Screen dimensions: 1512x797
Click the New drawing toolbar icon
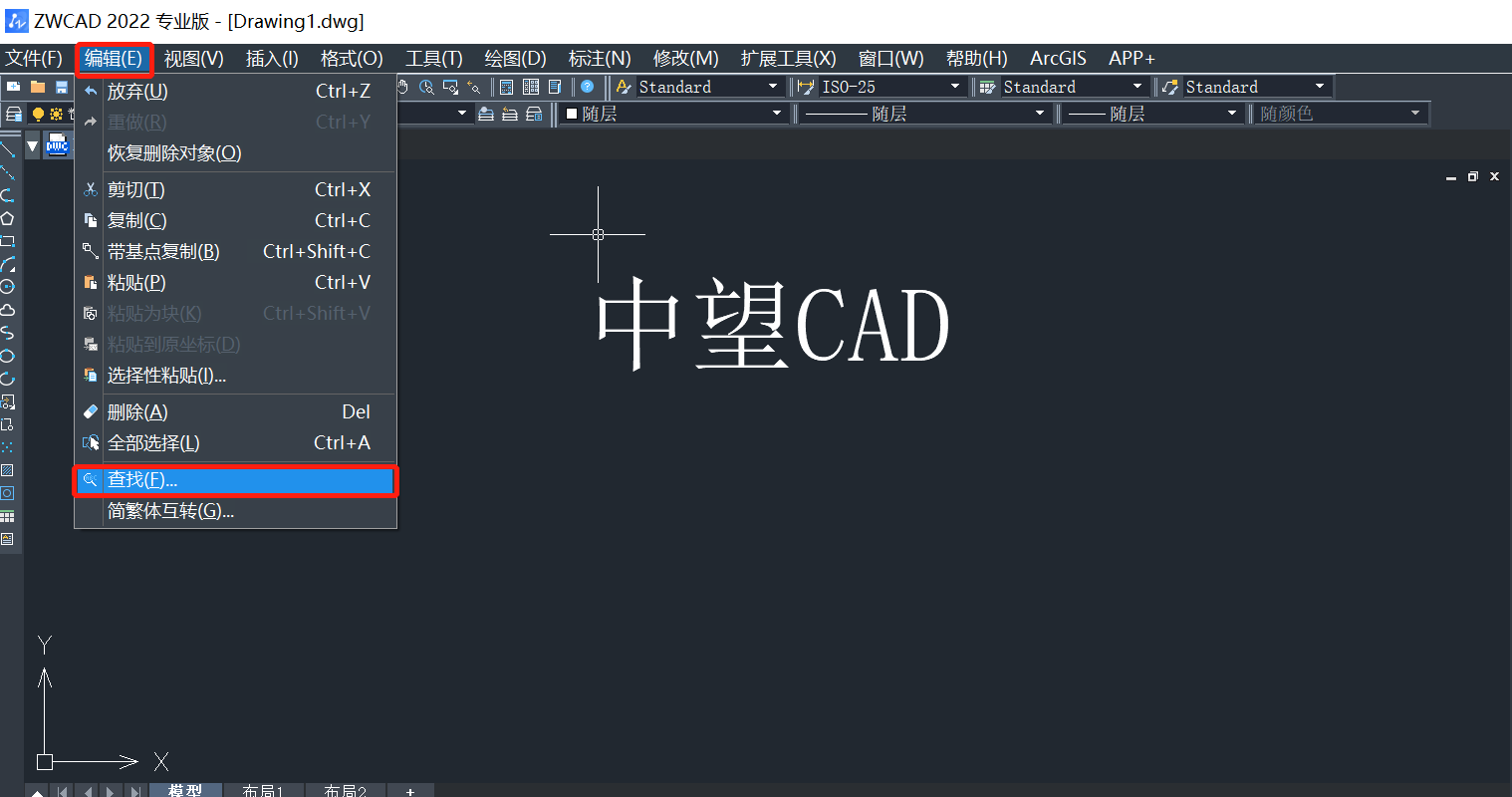(14, 87)
